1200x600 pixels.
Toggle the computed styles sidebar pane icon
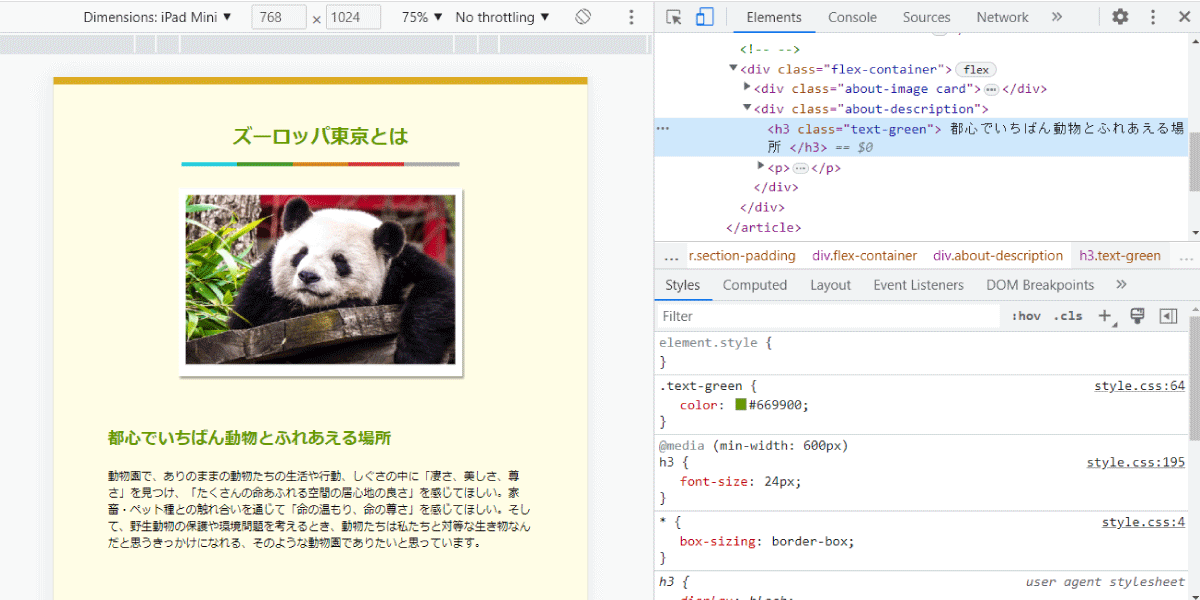coord(1168,316)
